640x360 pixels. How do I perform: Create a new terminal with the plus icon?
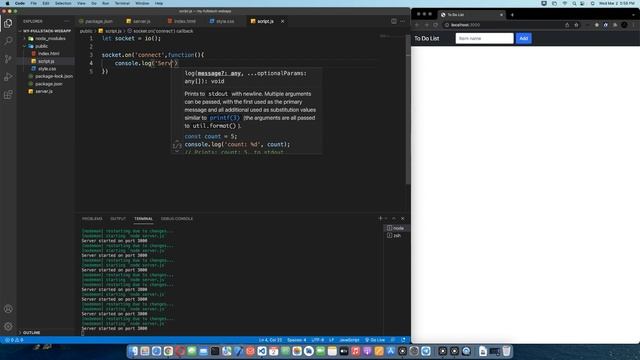[x=380, y=218]
